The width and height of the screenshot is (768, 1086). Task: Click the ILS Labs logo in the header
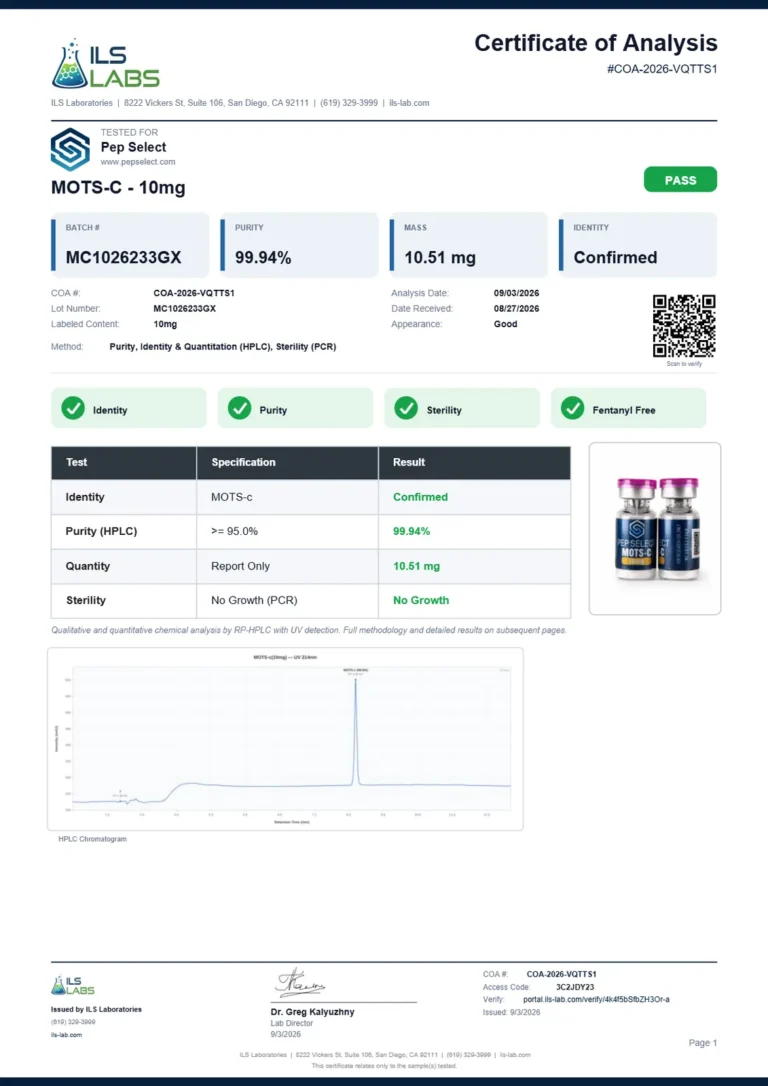(x=105, y=64)
